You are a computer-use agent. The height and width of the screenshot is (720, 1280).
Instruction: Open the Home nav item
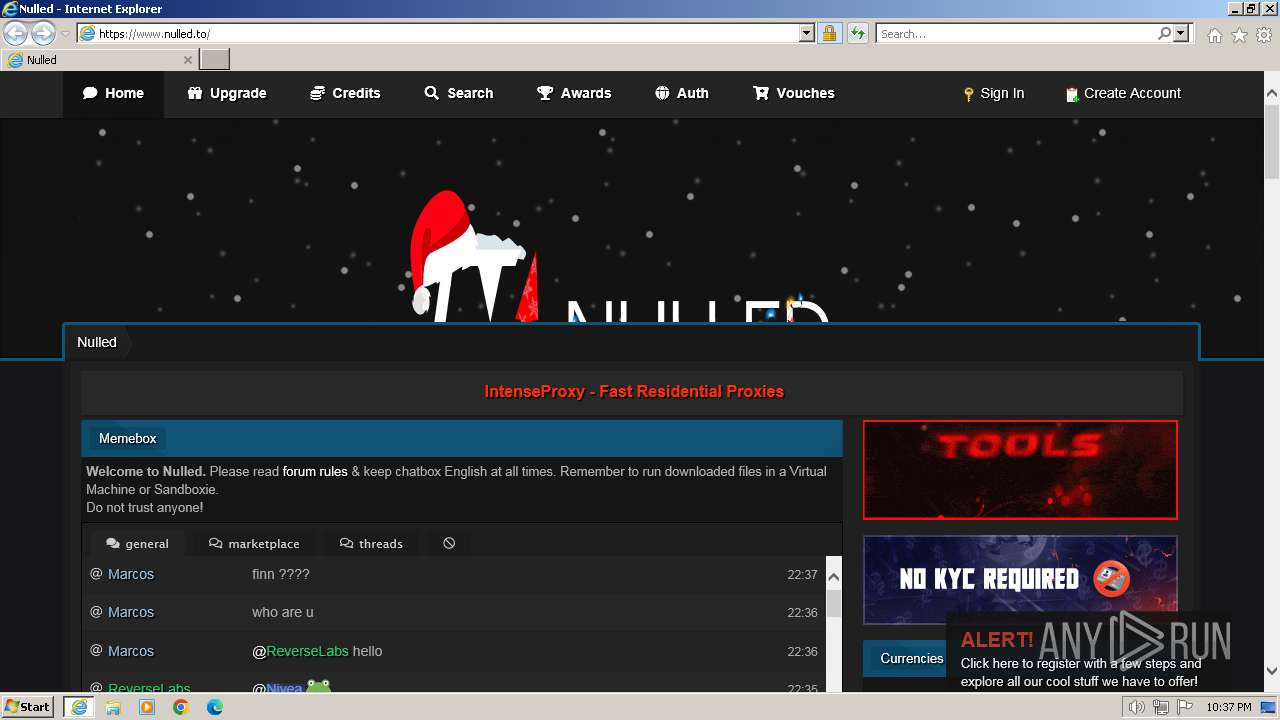coord(113,93)
